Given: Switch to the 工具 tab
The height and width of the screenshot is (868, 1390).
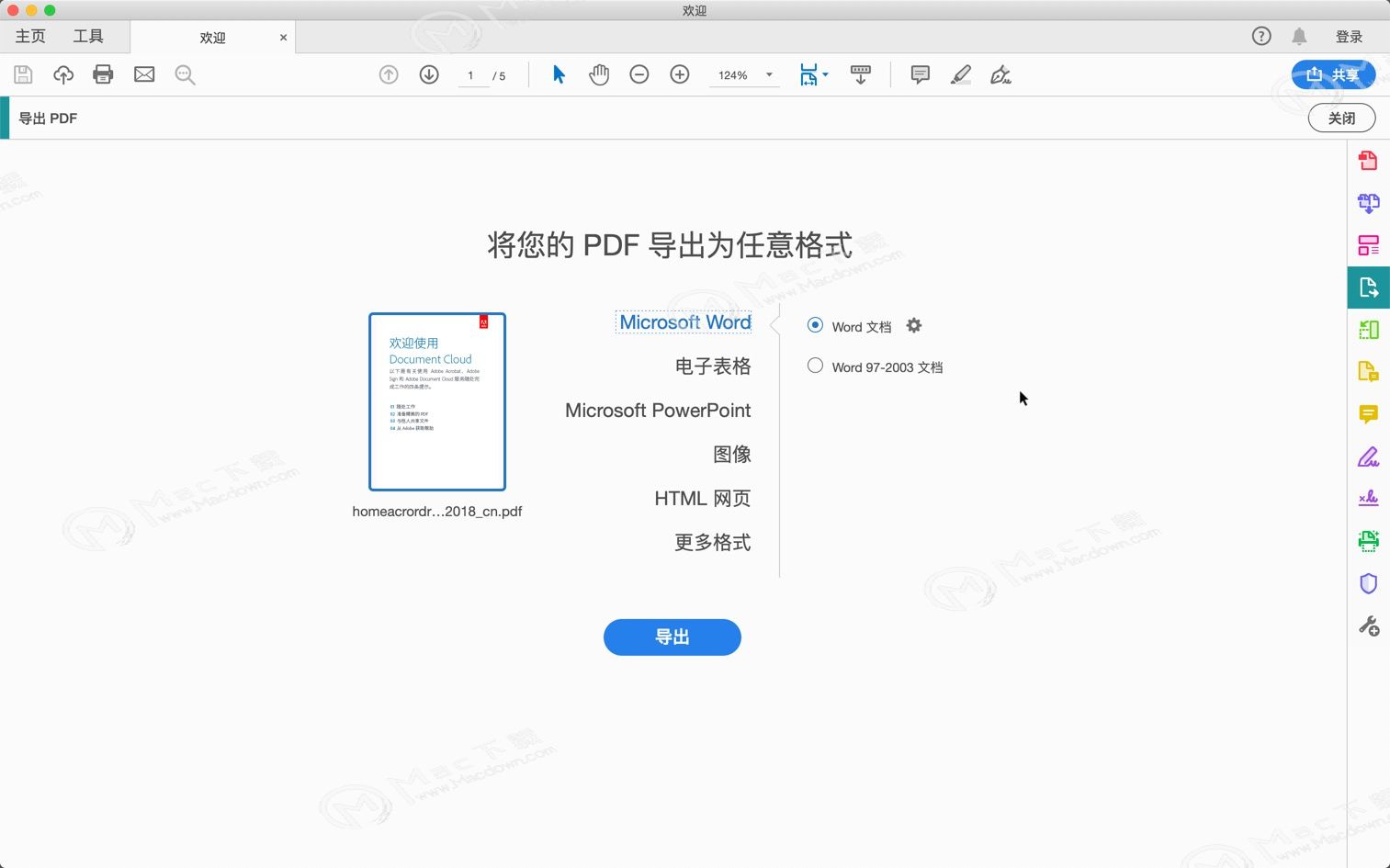Looking at the screenshot, I should [x=88, y=36].
